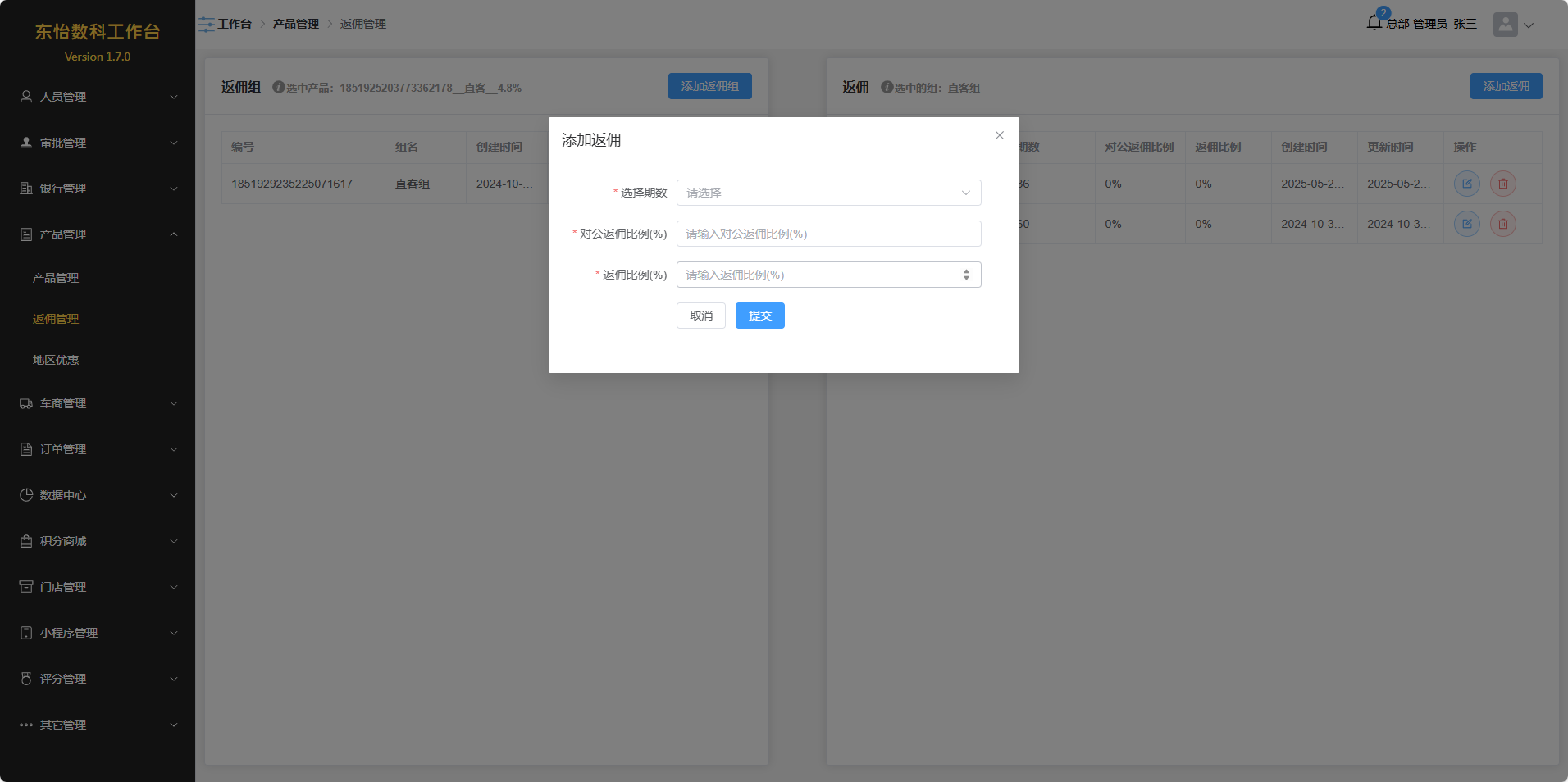Close the 添加返佣 dialog with X
The height and width of the screenshot is (782, 1568).
[x=999, y=136]
